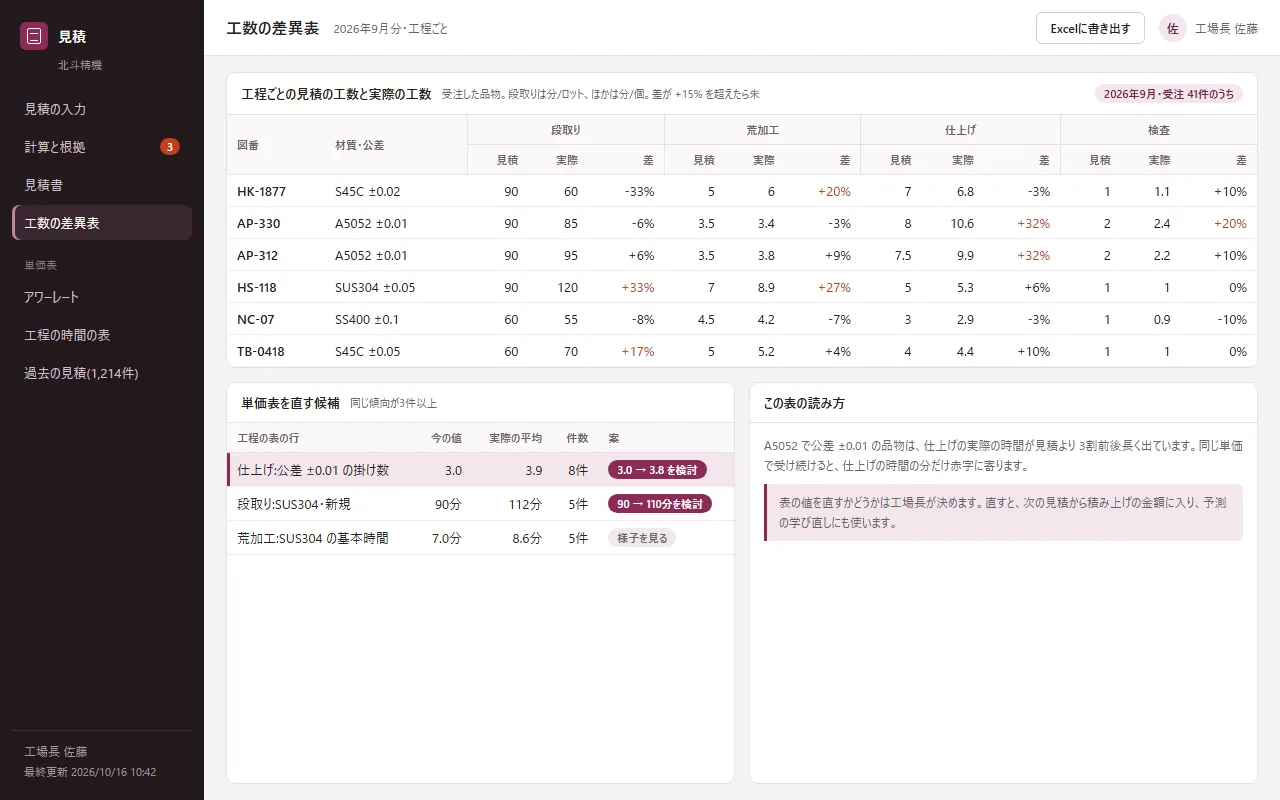This screenshot has height=800, width=1280.
Task: Click the Excelに書き出す button
Action: (1090, 29)
